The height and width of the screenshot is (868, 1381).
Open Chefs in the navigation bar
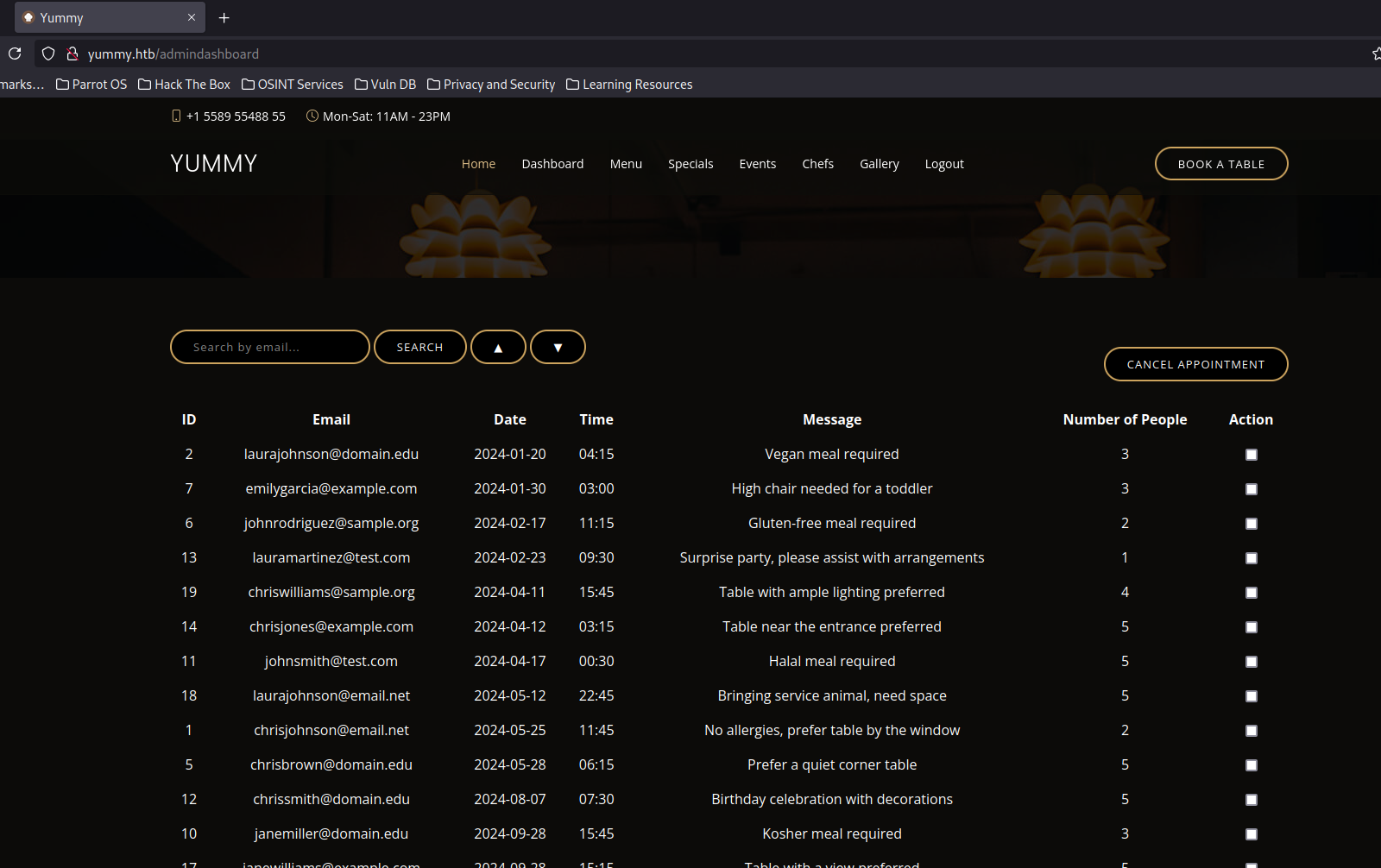click(x=817, y=164)
